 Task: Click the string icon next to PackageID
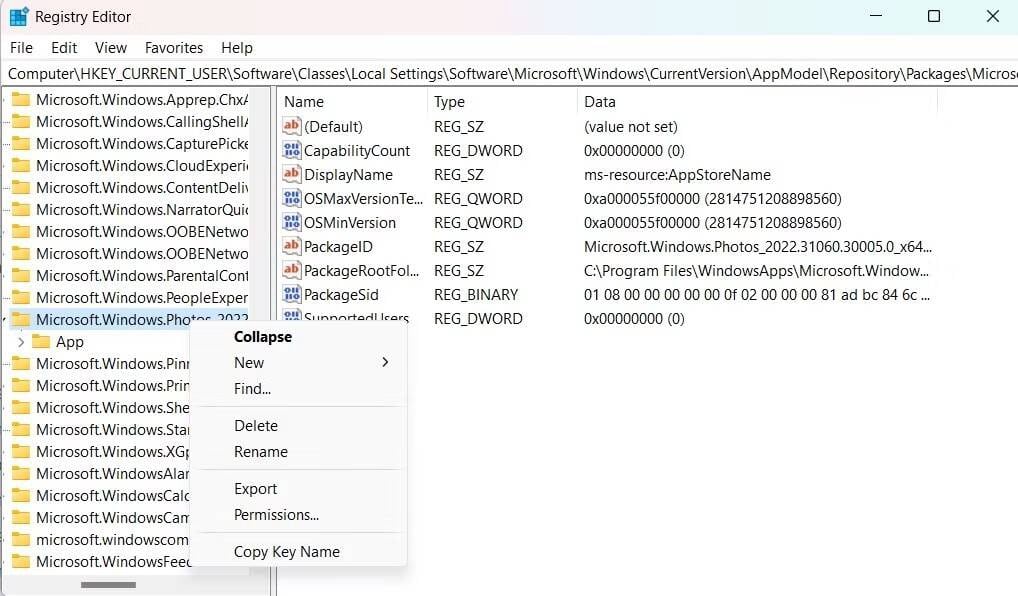pyautogui.click(x=290, y=246)
